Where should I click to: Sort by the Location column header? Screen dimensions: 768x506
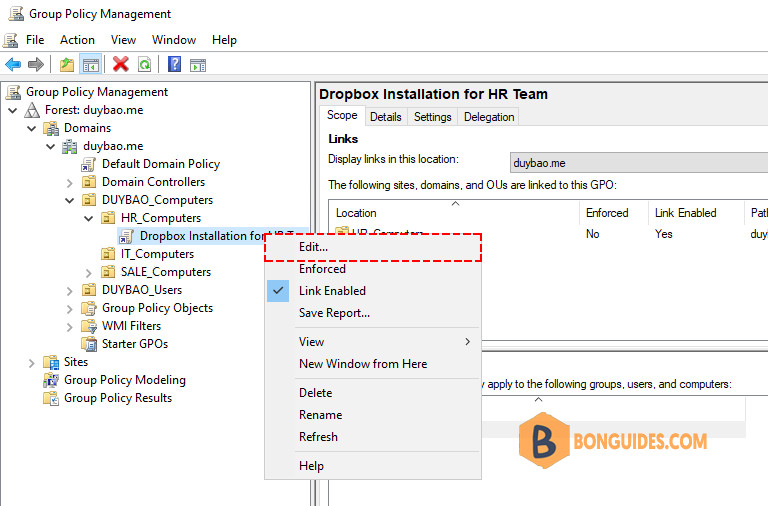pyautogui.click(x=454, y=213)
